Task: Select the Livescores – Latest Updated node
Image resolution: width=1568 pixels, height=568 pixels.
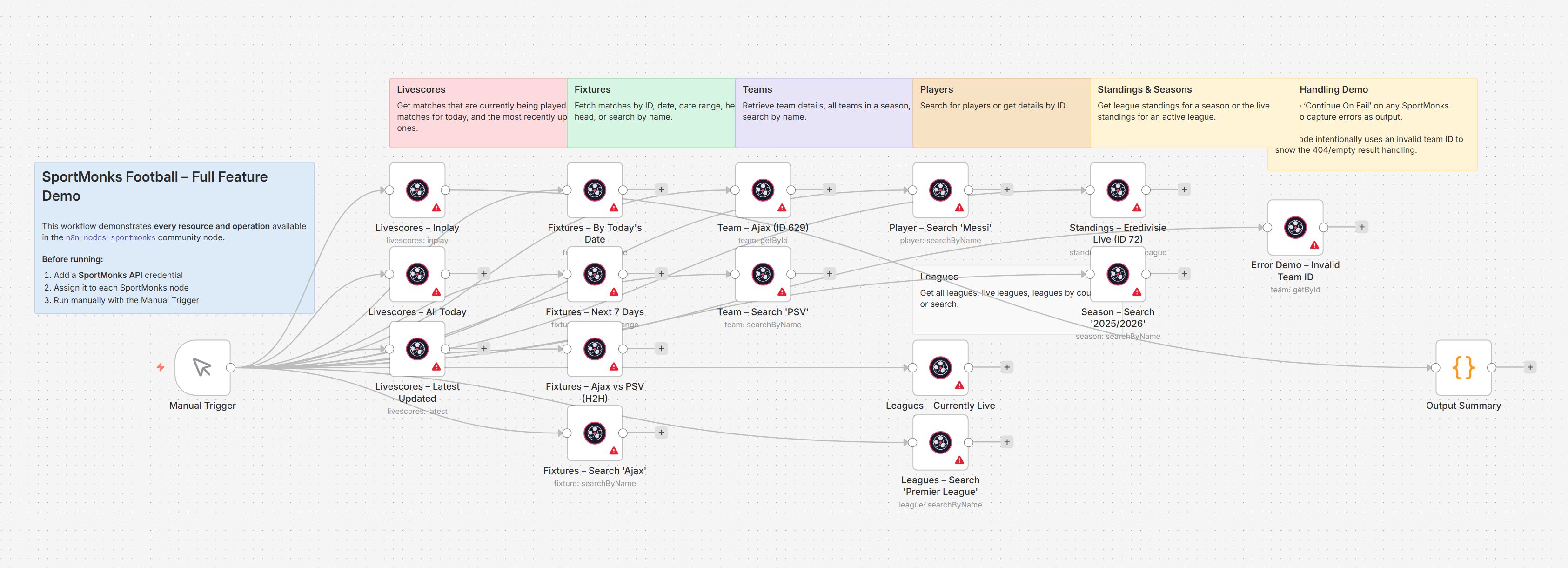Action: [x=417, y=349]
